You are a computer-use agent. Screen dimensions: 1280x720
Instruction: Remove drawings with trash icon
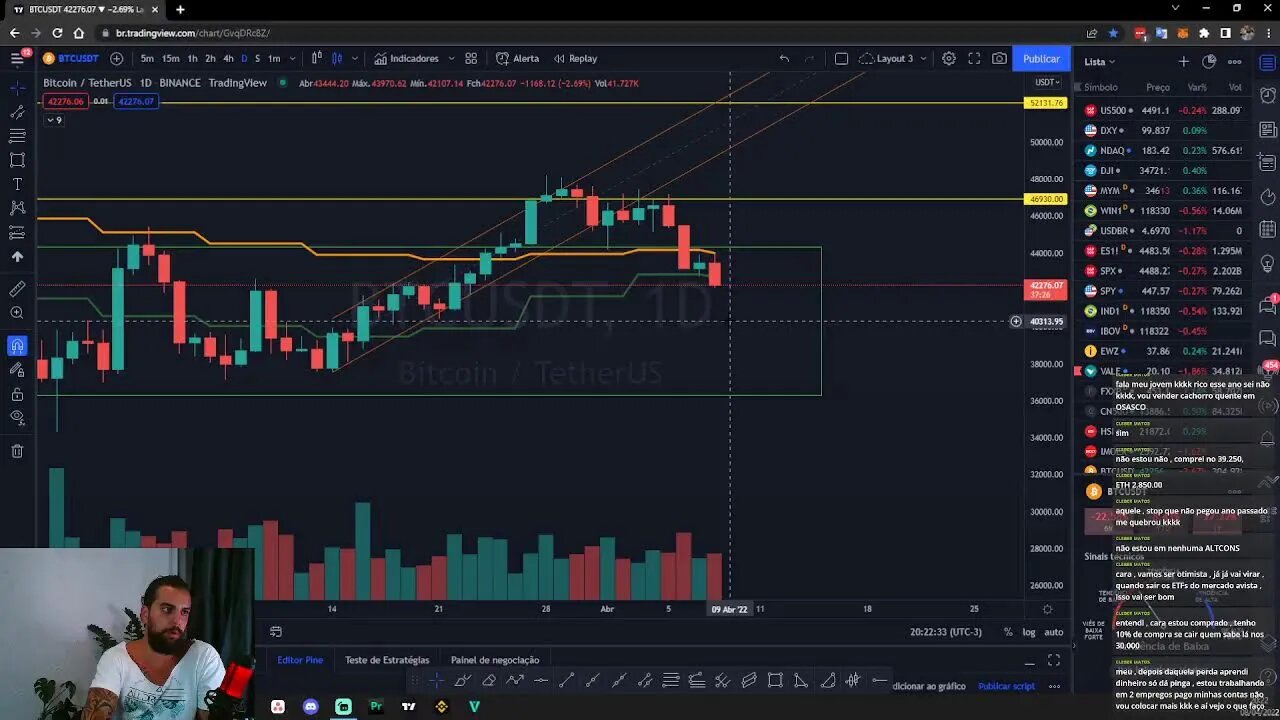17,451
